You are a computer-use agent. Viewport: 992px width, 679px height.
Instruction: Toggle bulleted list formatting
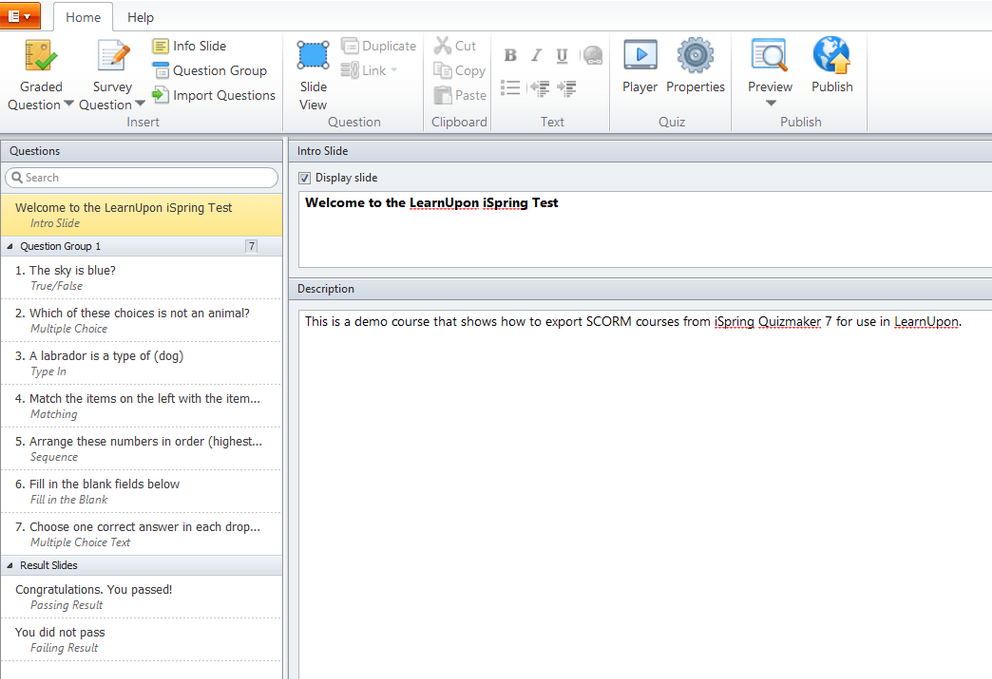(511, 88)
